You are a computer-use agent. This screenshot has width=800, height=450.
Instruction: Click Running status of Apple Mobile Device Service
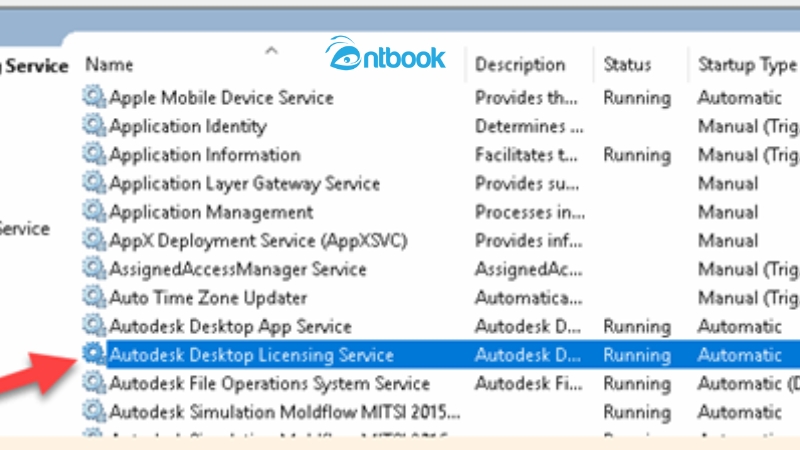[x=637, y=98]
